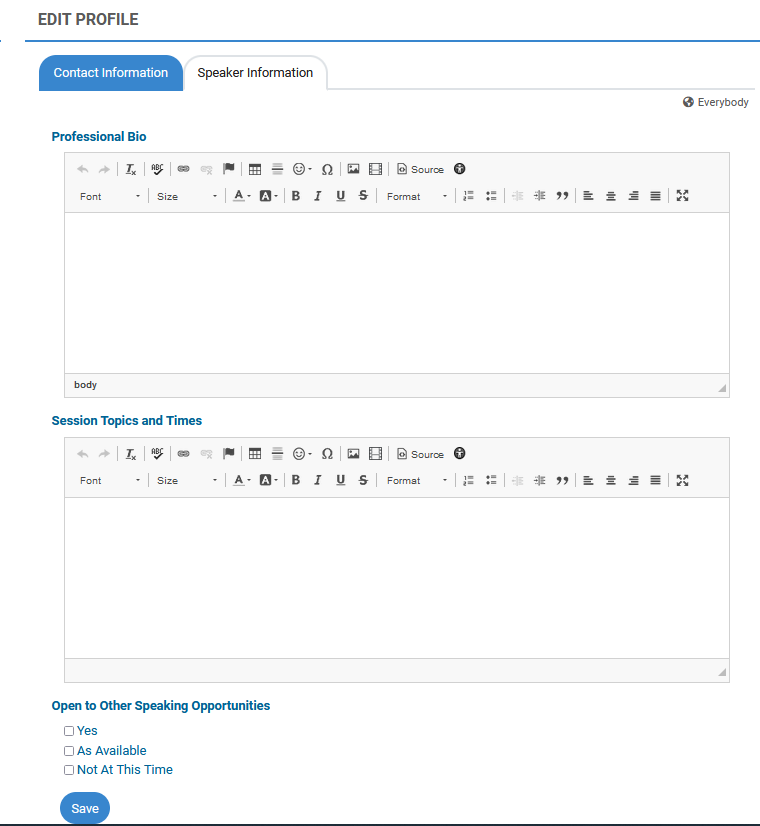The width and height of the screenshot is (760, 826).
Task: Select Not At This Time checkbox
Action: pyautogui.click(x=69, y=770)
